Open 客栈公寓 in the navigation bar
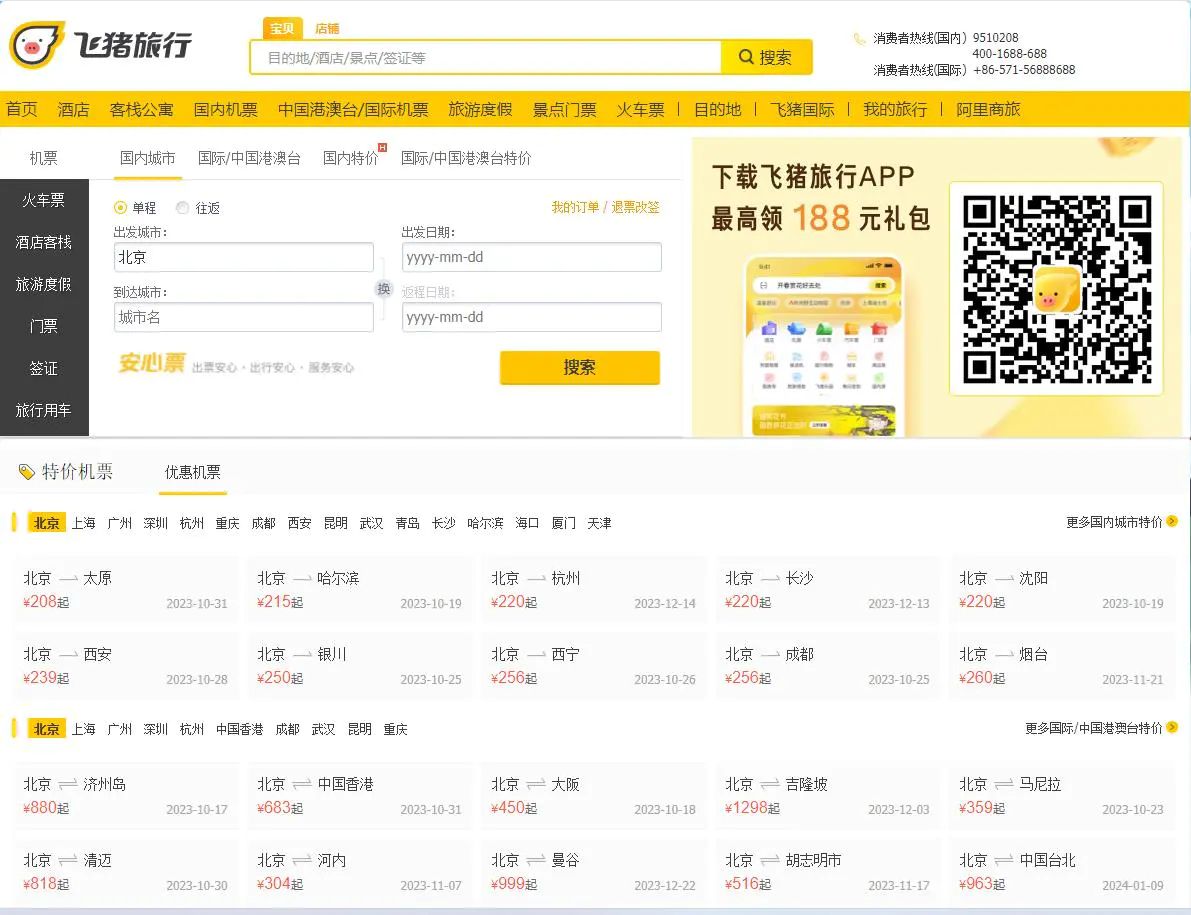The height and width of the screenshot is (915, 1191). pyautogui.click(x=141, y=109)
